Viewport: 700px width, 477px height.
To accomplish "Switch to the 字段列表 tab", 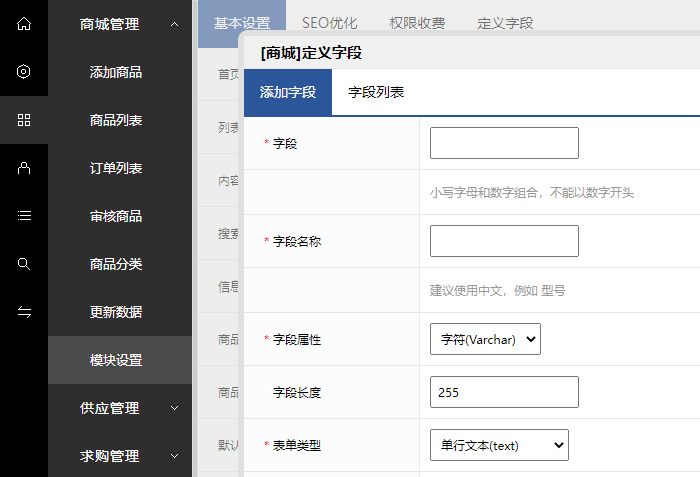I will [x=376, y=92].
